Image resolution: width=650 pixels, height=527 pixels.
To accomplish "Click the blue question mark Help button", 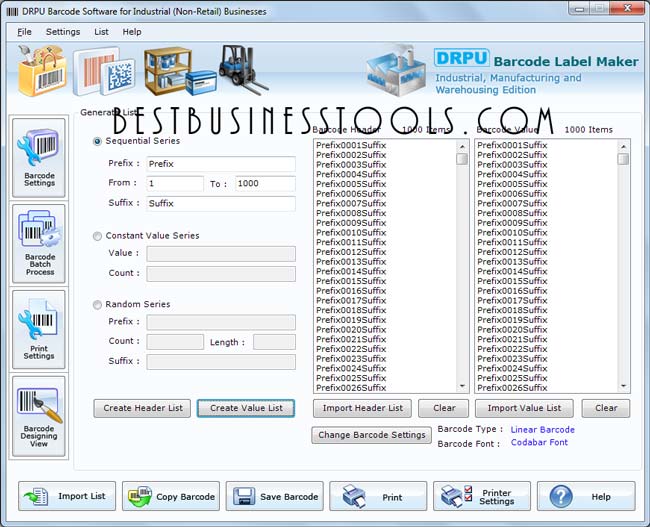I will [586, 496].
